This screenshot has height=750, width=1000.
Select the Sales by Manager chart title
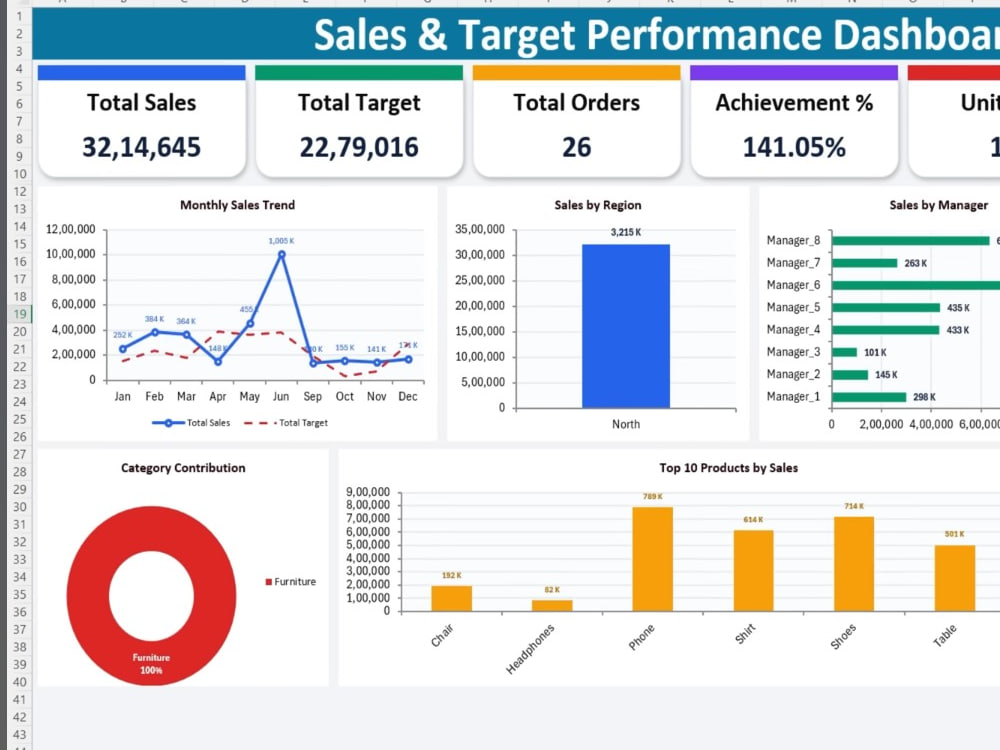[938, 205]
